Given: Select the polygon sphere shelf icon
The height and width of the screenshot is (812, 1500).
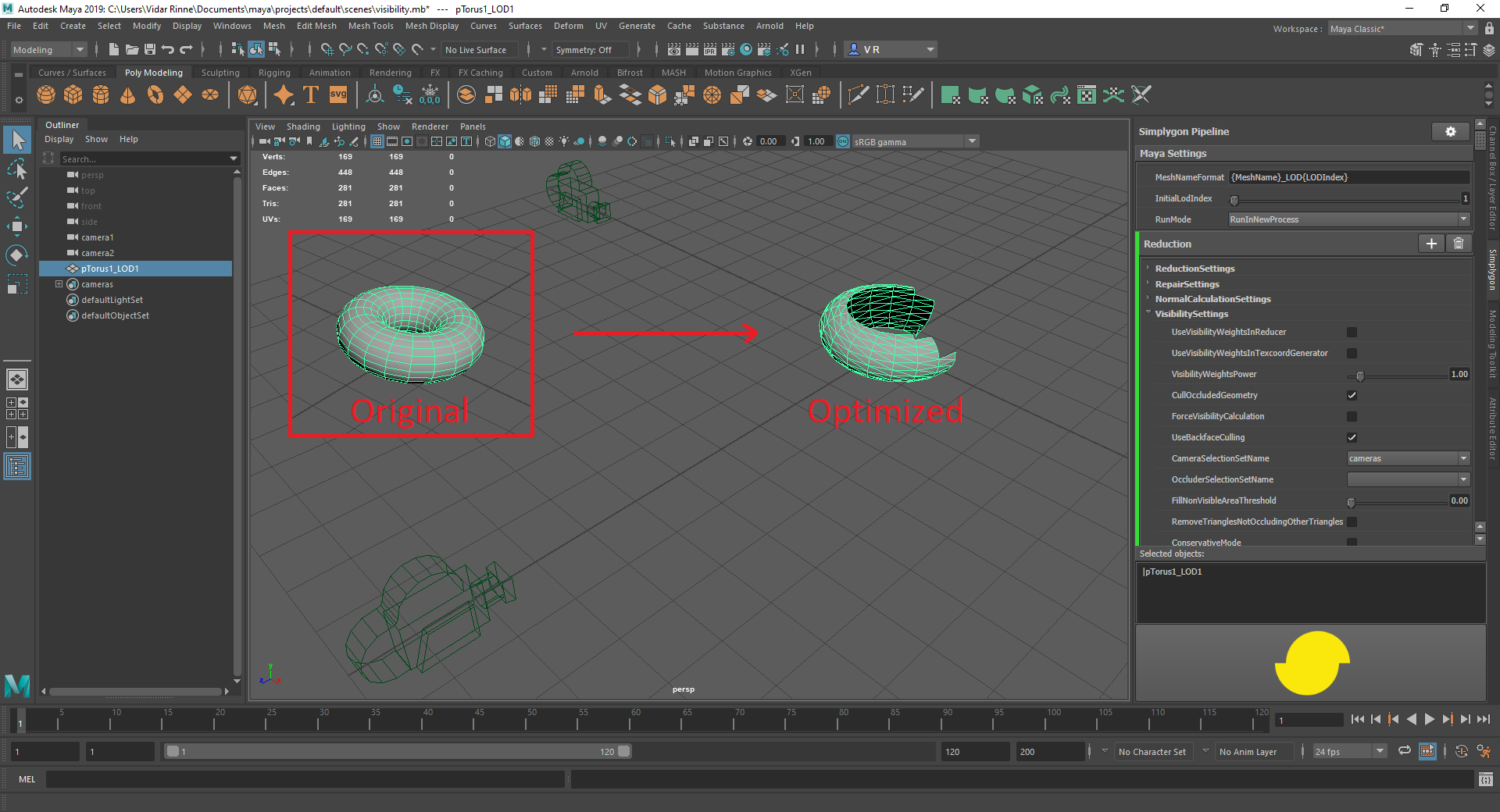Looking at the screenshot, I should 46,95.
